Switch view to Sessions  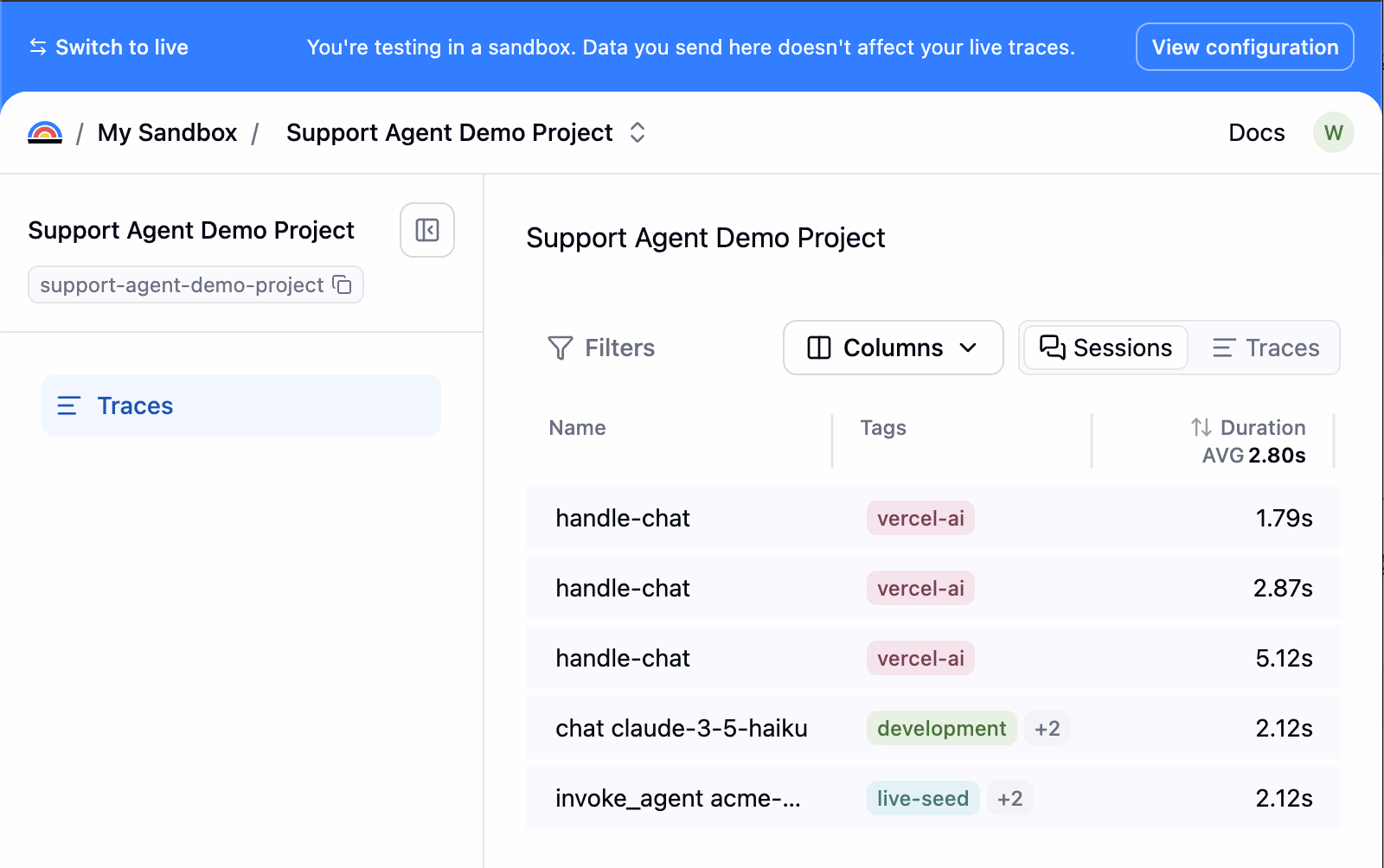[x=1105, y=348]
